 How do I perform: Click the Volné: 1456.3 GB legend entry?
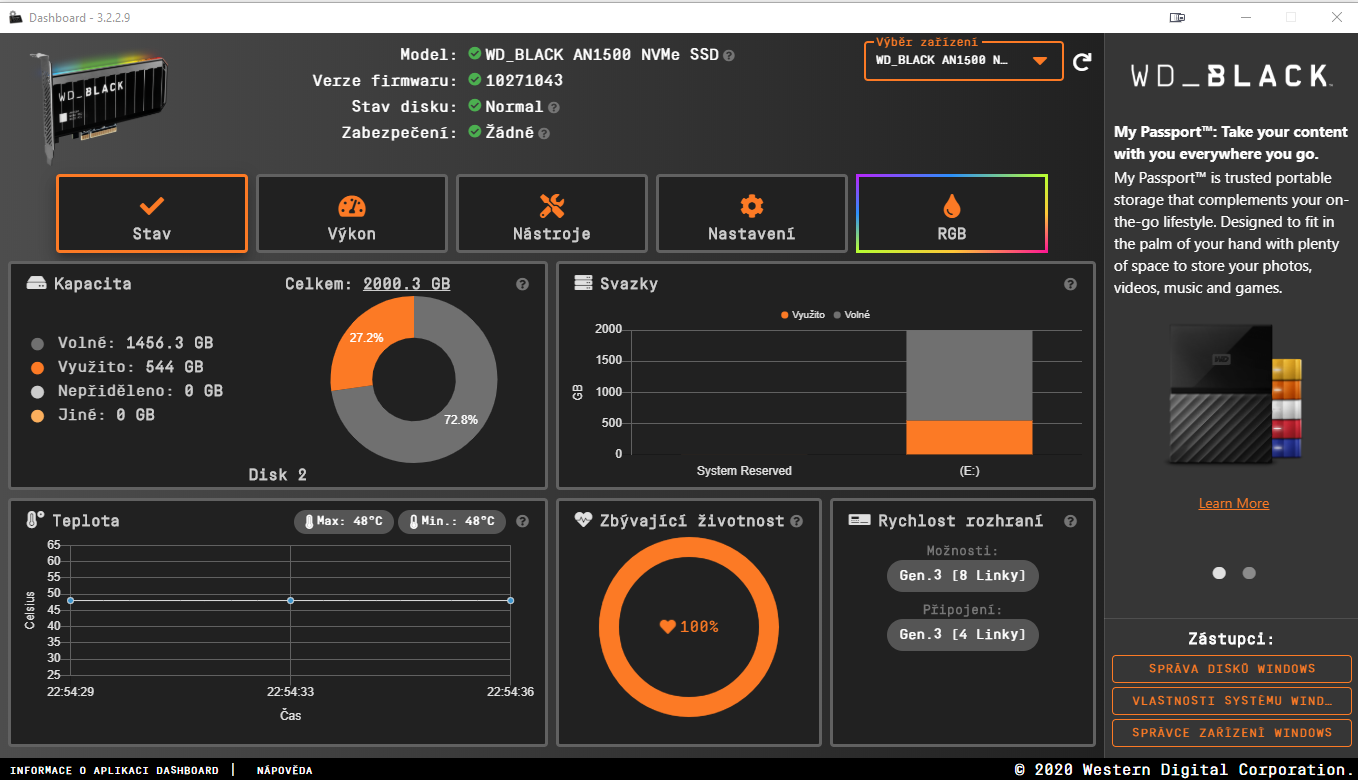click(x=122, y=343)
